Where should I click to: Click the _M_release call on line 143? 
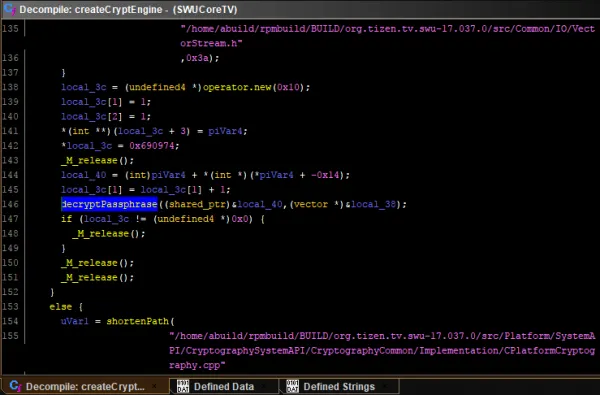(90, 160)
